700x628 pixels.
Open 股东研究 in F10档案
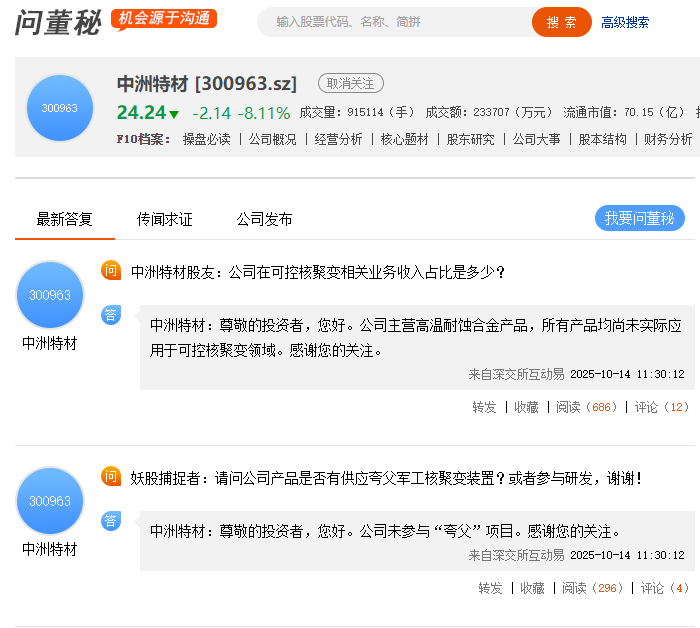(470, 139)
